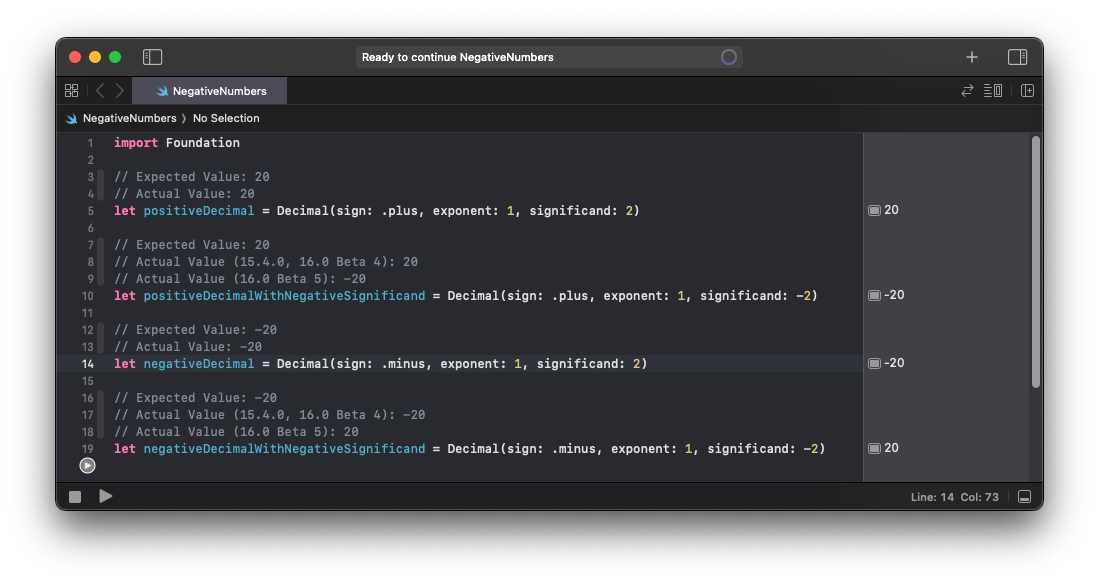Viewport: 1099px width, 584px height.
Task: Toggle the debug area button
Action: (x=1024, y=496)
